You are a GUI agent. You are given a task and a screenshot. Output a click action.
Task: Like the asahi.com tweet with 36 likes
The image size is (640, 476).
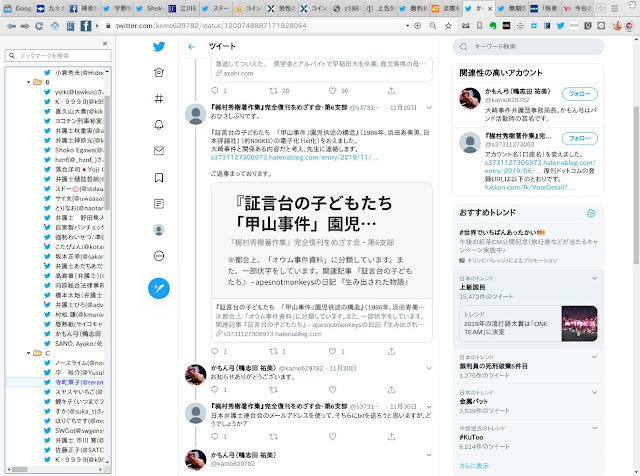(x=333, y=91)
